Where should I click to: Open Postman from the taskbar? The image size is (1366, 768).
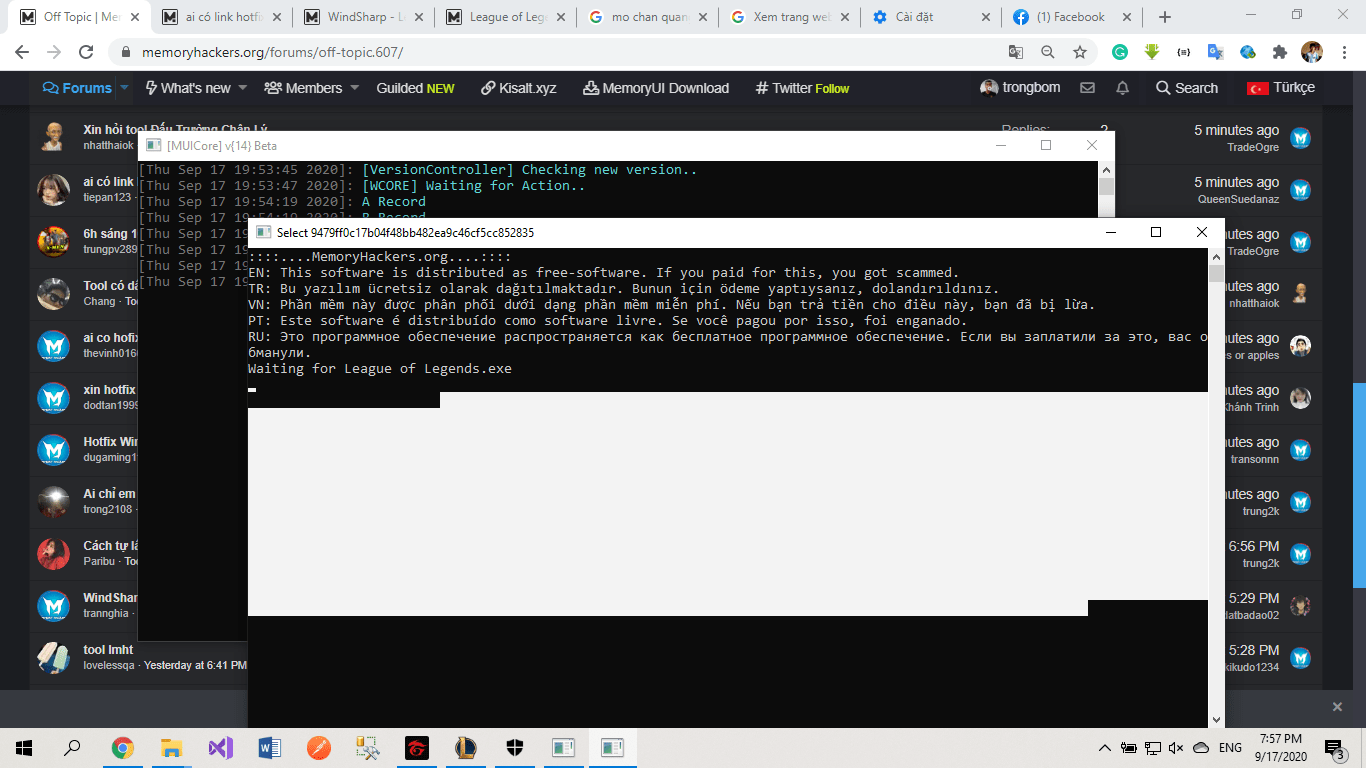click(x=318, y=747)
